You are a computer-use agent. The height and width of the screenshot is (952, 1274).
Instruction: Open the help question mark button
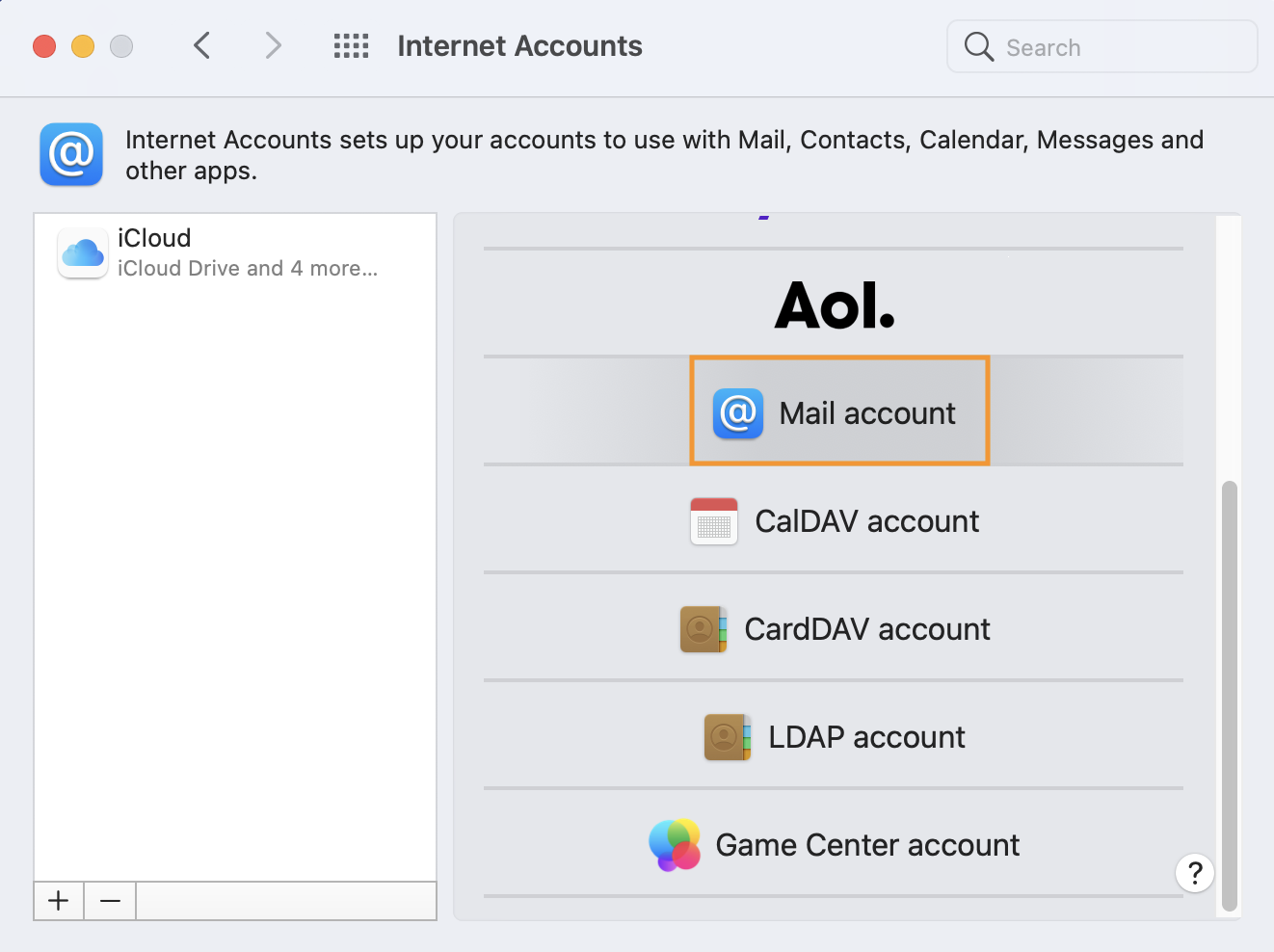(x=1195, y=873)
